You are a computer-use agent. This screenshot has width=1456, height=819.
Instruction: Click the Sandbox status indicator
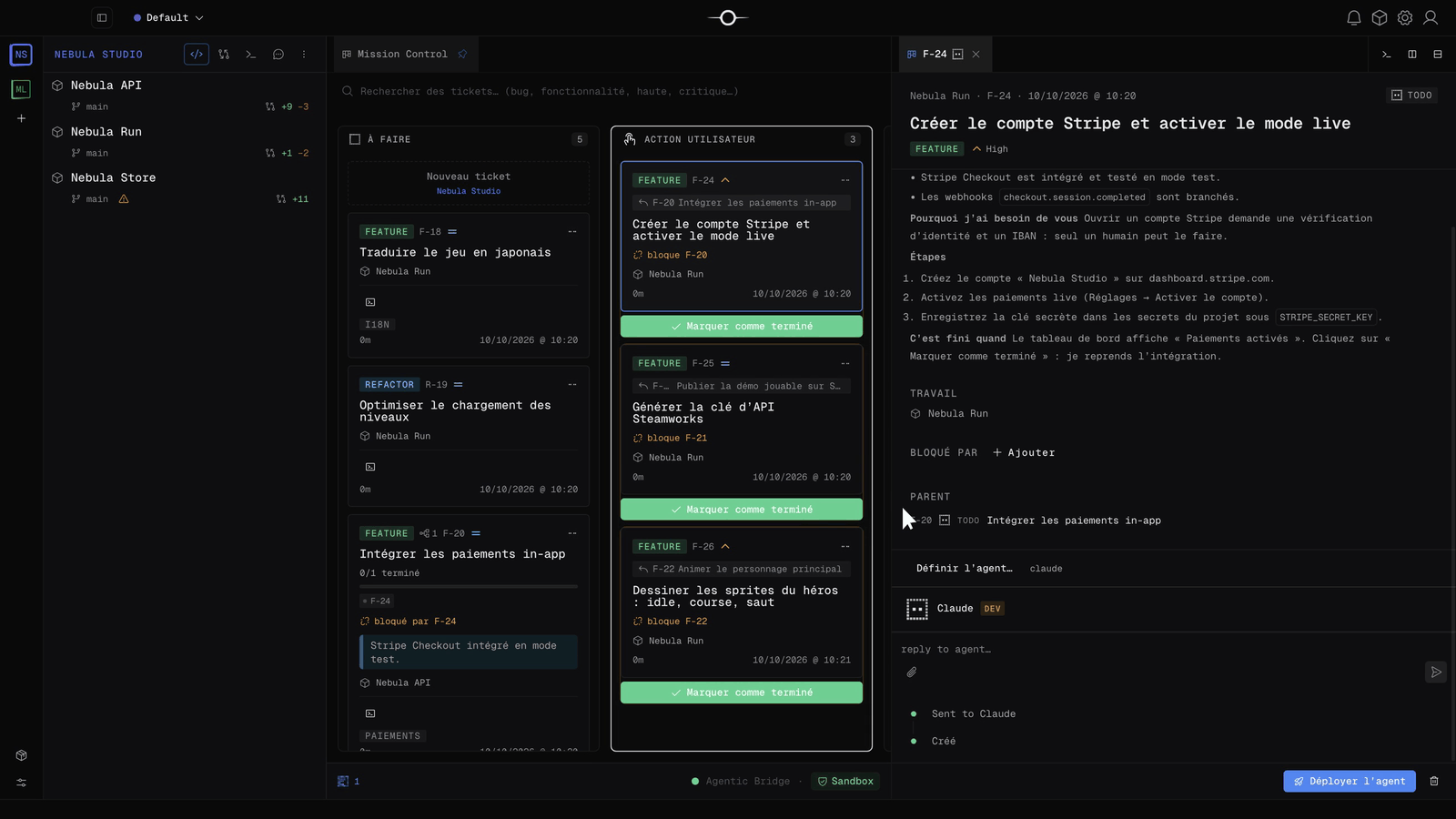[x=845, y=781]
